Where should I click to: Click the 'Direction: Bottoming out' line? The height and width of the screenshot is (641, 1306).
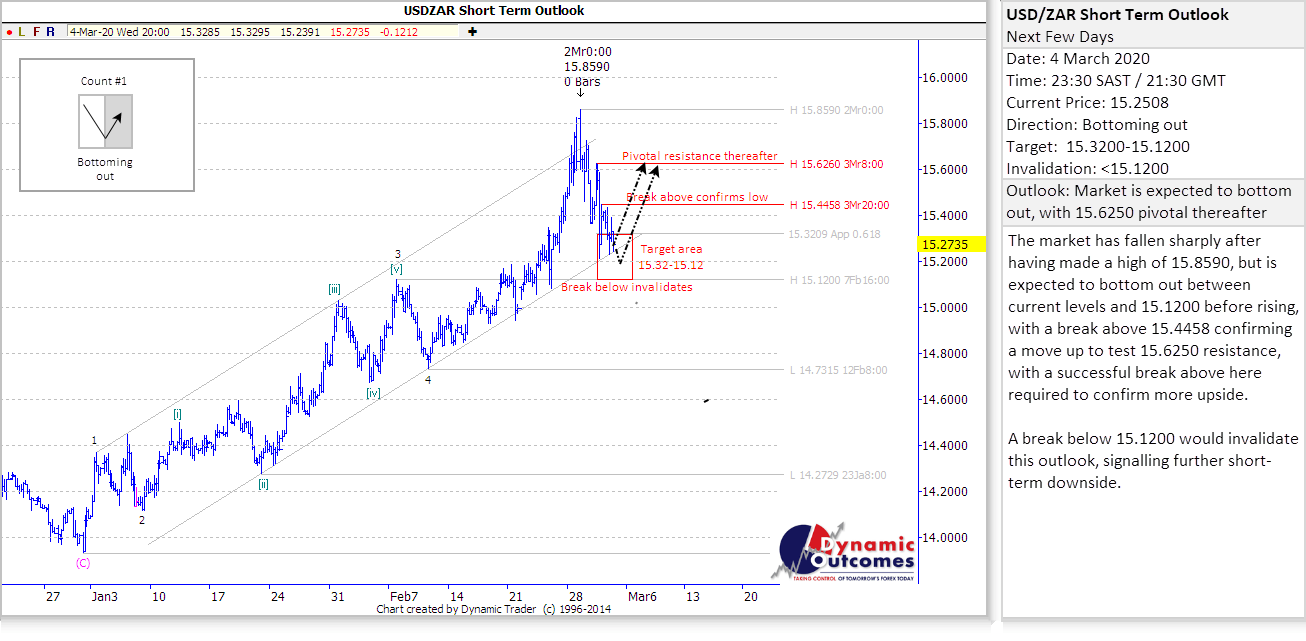click(x=1097, y=125)
